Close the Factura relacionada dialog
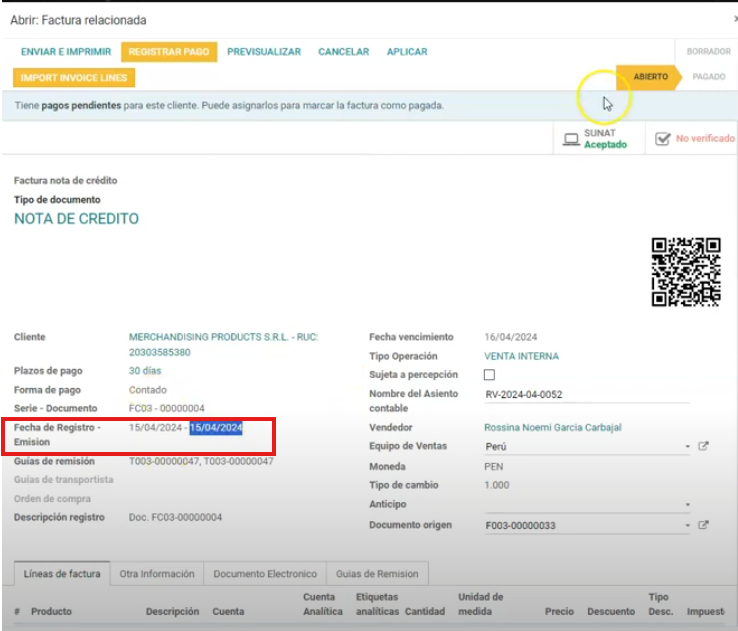 tap(735, 19)
